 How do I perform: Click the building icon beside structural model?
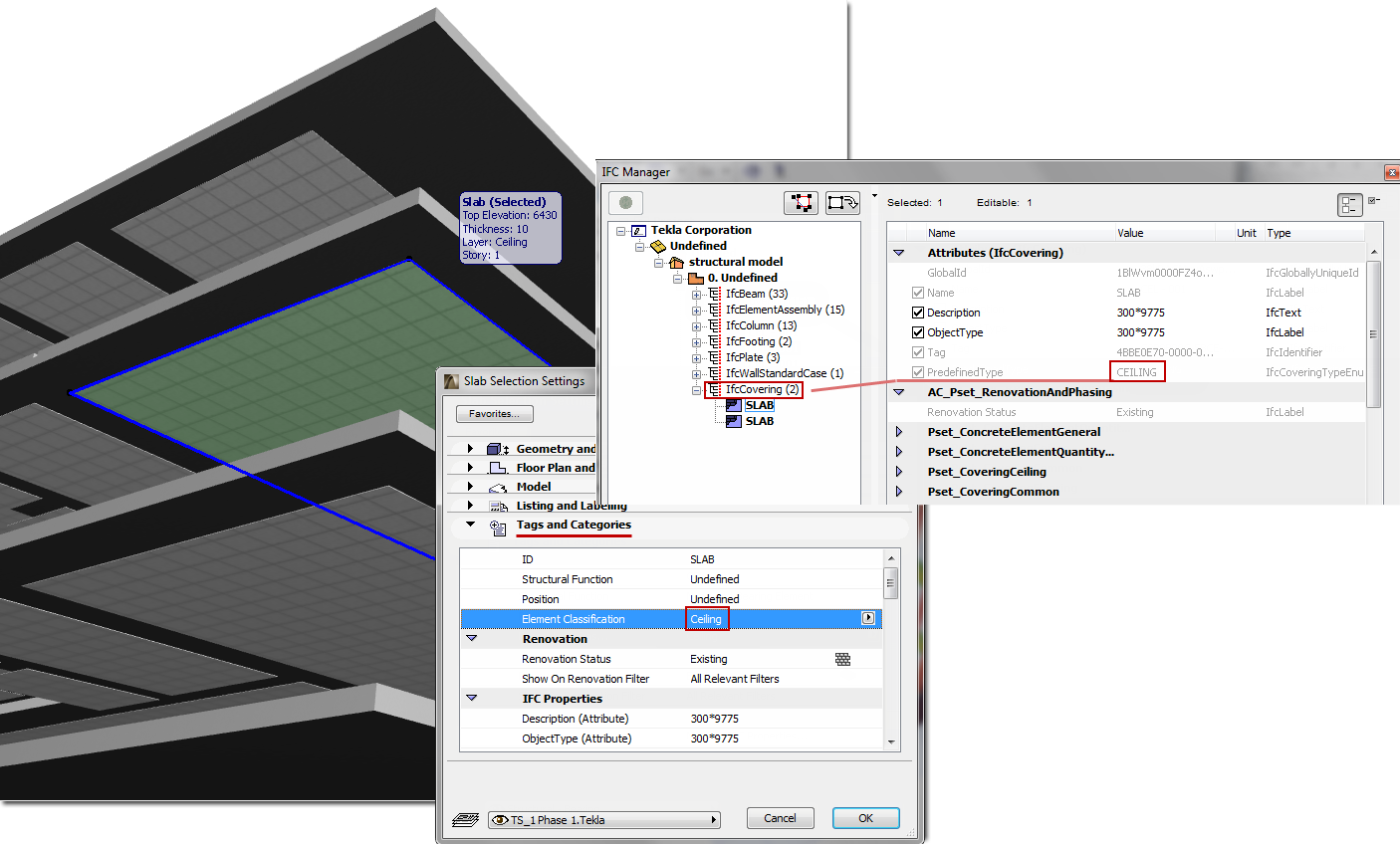(676, 262)
